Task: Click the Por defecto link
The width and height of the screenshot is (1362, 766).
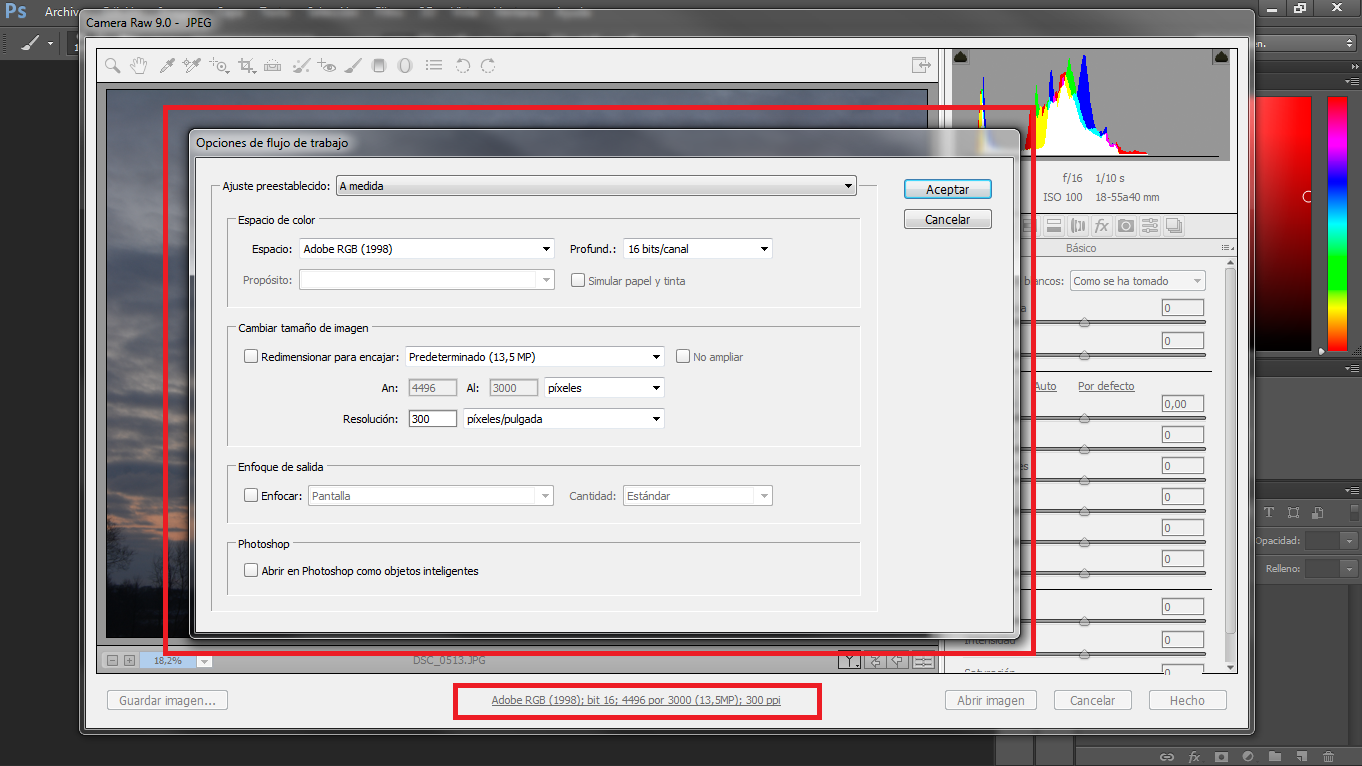Action: coord(1106,386)
